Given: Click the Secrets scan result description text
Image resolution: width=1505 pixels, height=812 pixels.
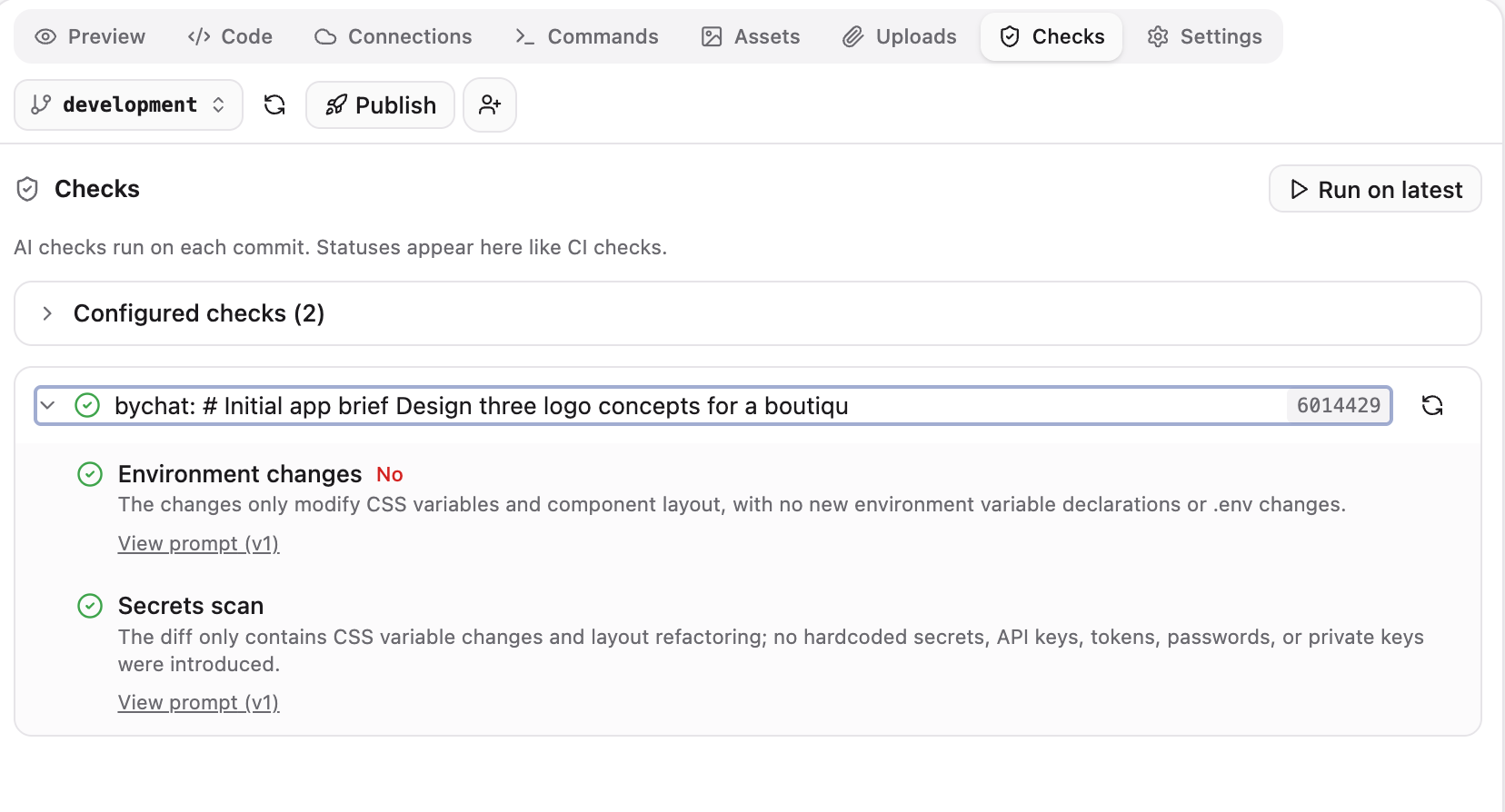Looking at the screenshot, I should 771,650.
